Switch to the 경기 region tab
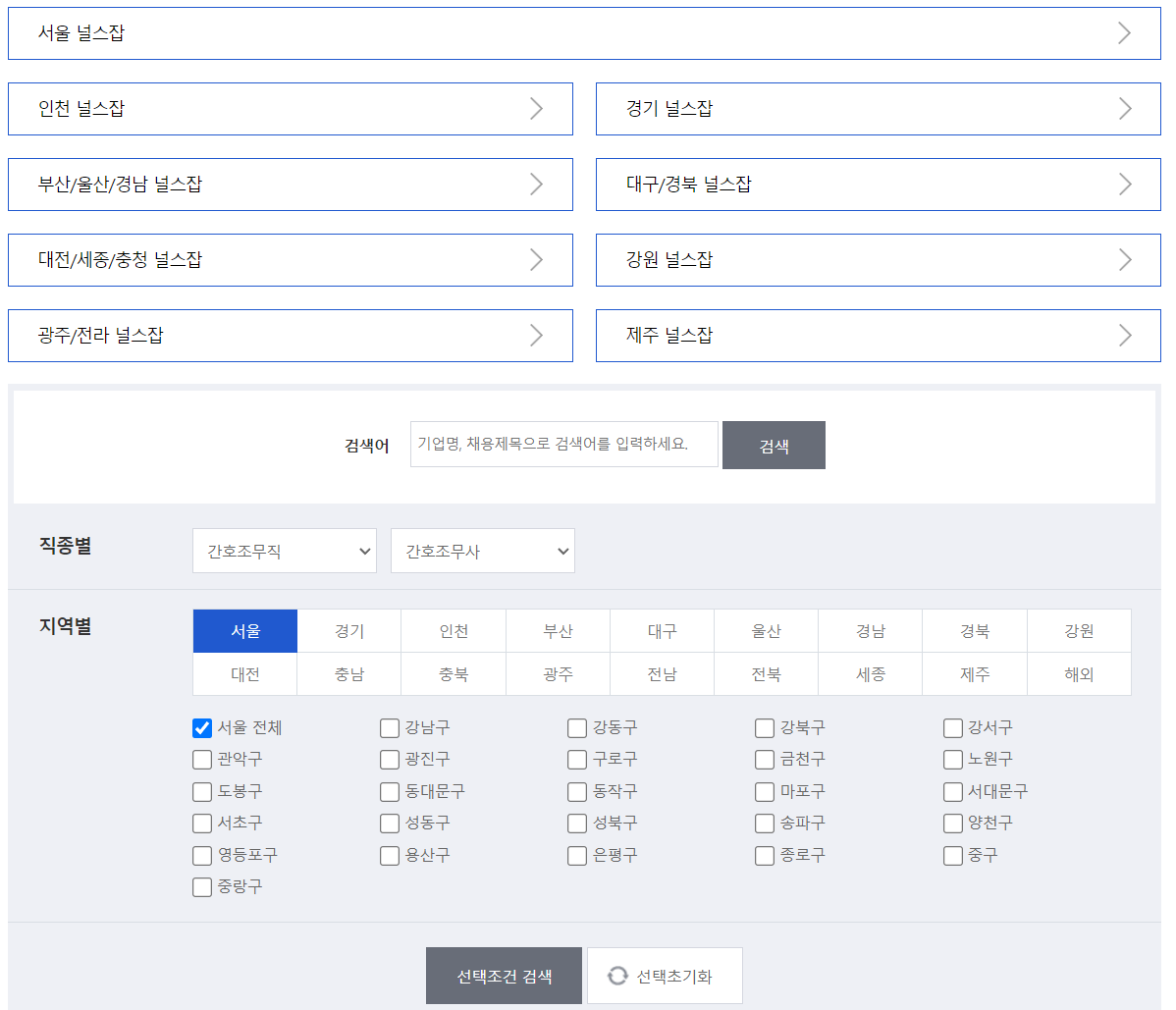Image resolution: width=1176 pixels, height=1010 pixels. click(348, 631)
